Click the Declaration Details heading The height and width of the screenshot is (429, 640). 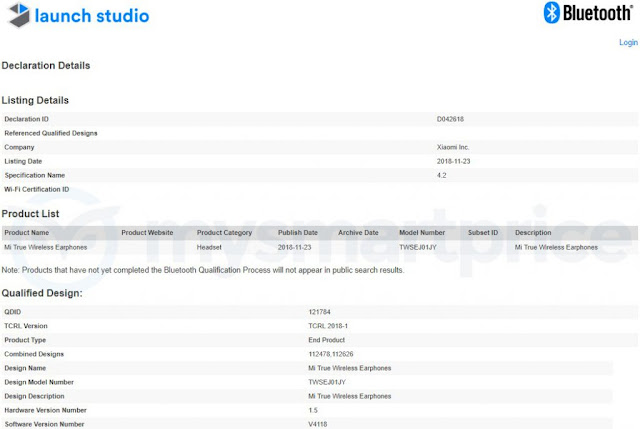tap(46, 66)
